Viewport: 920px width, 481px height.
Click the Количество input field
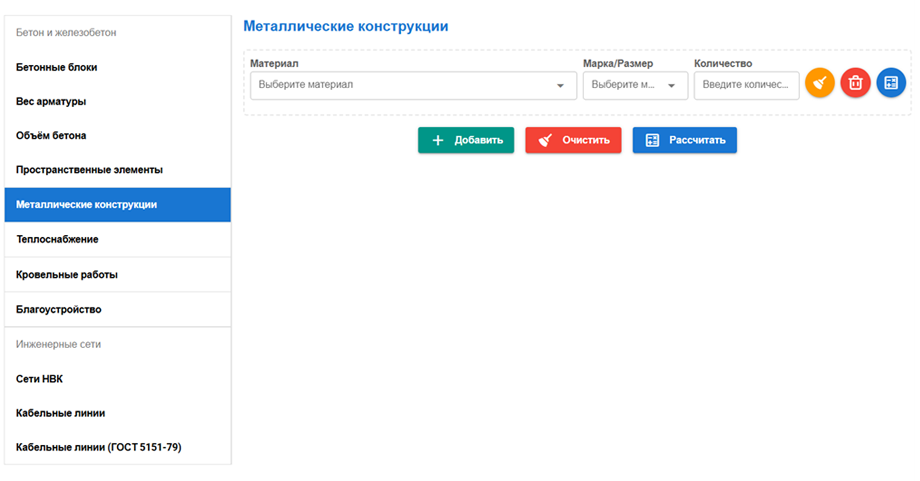(x=746, y=85)
